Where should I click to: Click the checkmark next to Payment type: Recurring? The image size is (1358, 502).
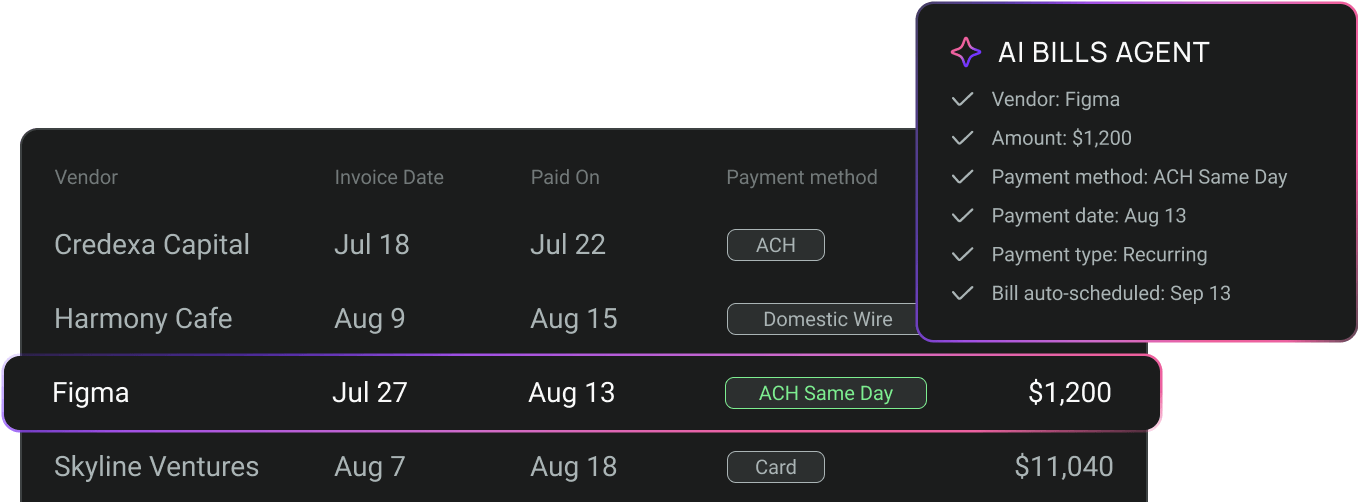tap(962, 254)
